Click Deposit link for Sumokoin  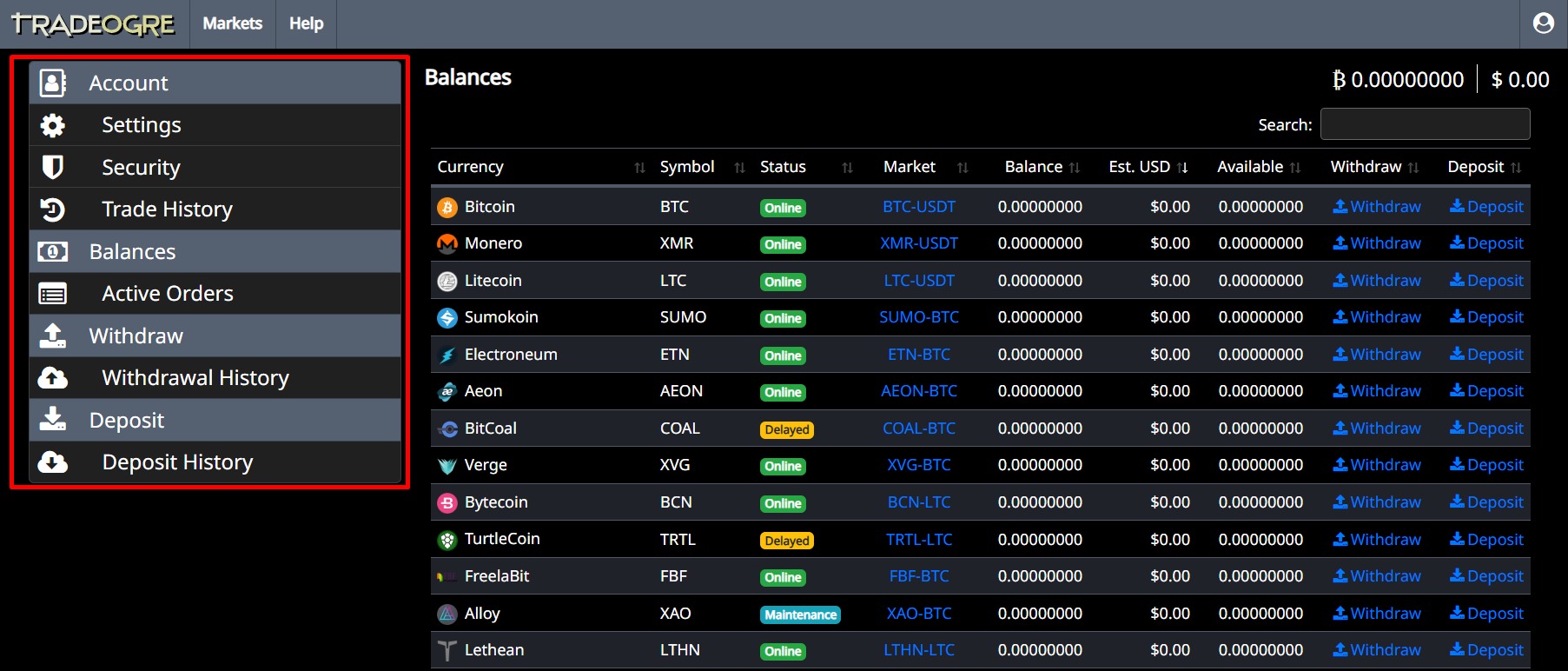pos(1486,317)
